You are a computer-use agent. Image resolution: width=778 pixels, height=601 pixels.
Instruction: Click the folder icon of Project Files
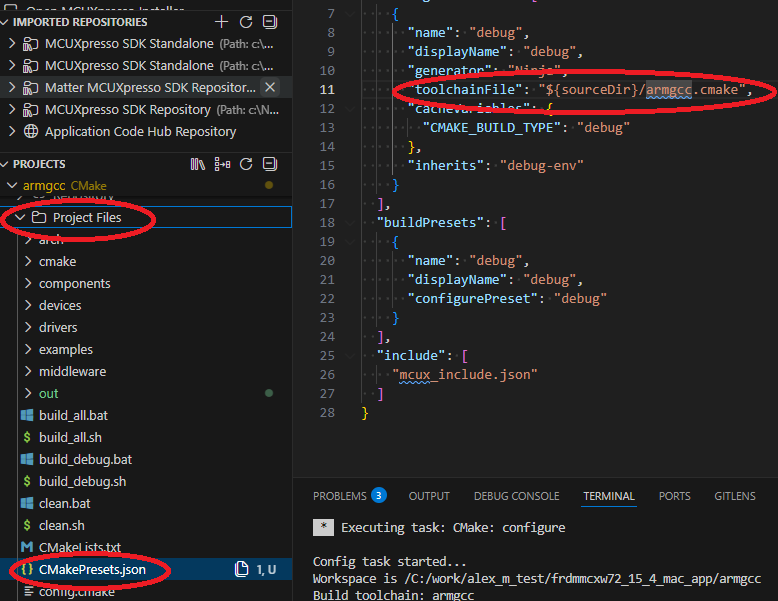coord(39,217)
